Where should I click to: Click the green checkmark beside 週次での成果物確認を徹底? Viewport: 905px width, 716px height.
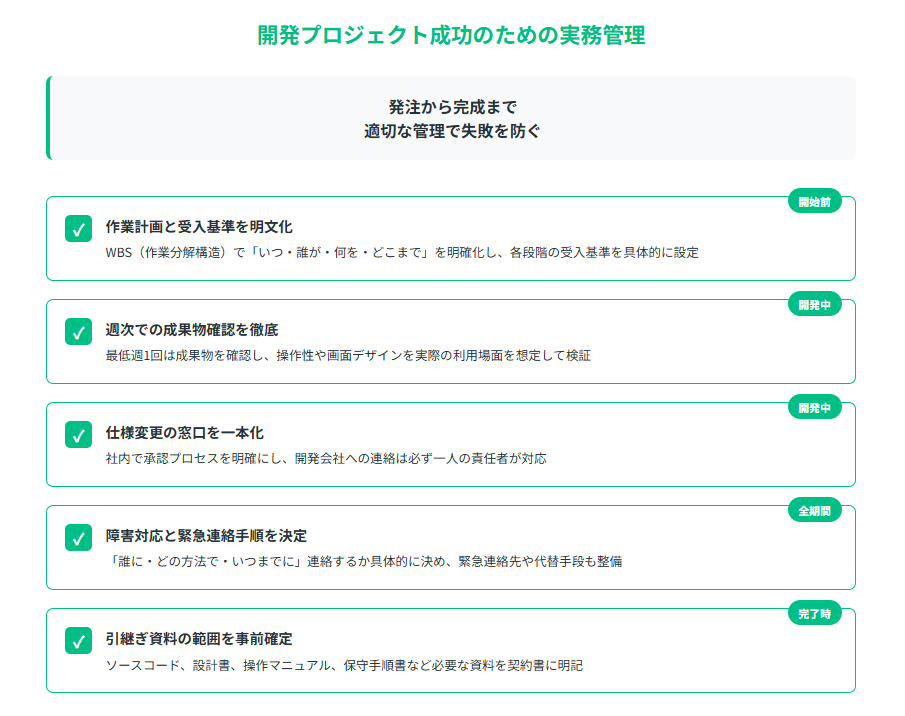(x=79, y=331)
